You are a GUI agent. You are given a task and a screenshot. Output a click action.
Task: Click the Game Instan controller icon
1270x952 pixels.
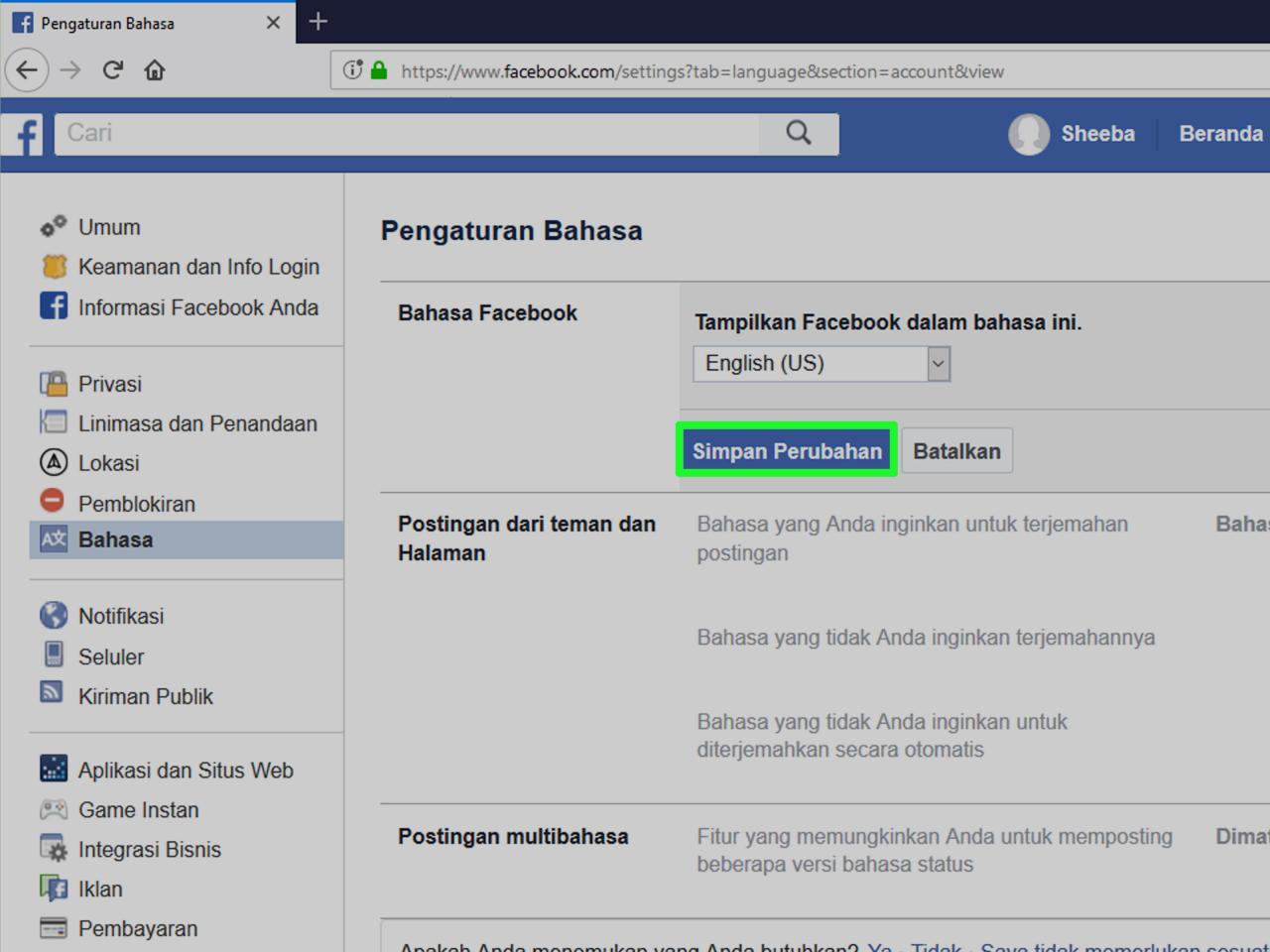tap(54, 809)
